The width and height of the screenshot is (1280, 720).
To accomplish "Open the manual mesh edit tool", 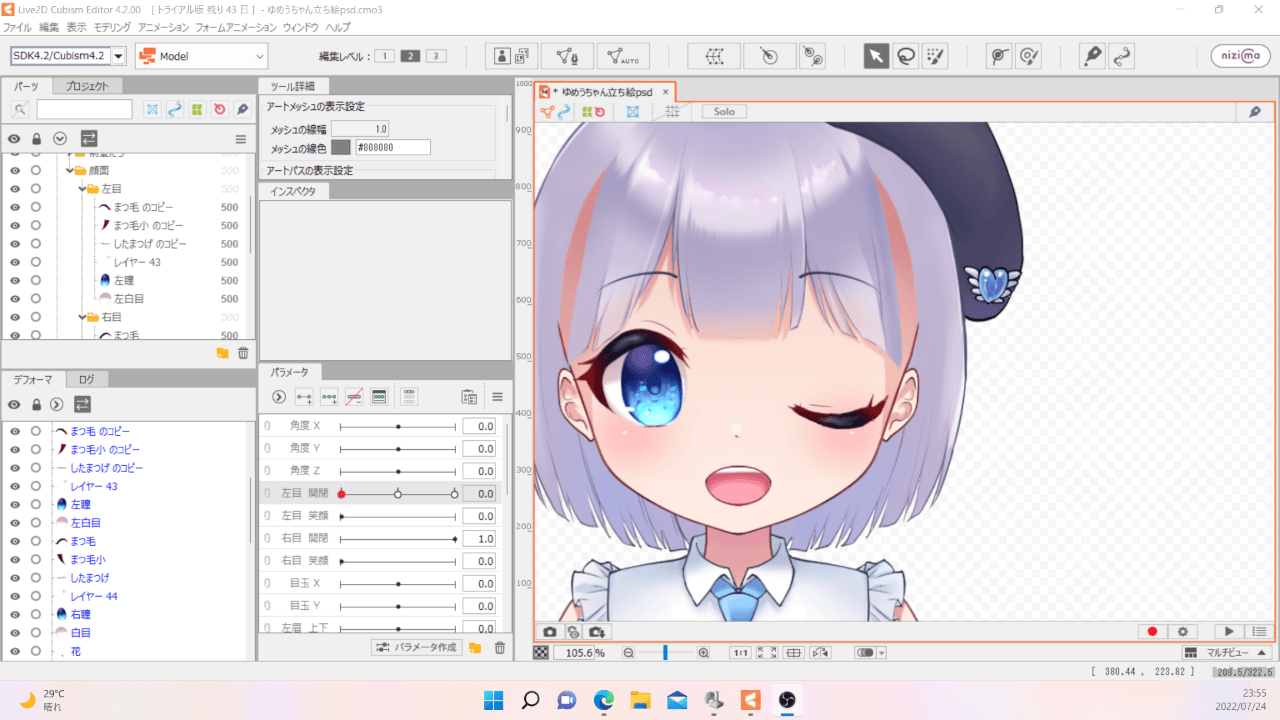I will pos(567,56).
